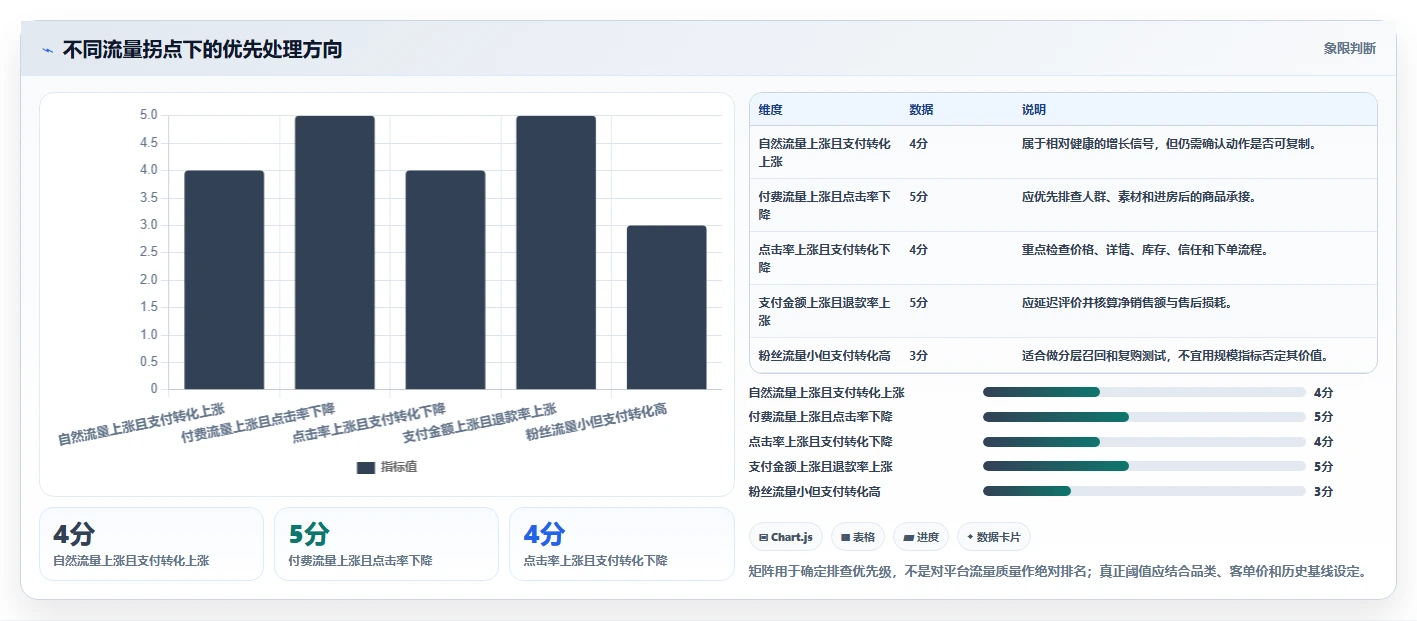Screen dimensions: 1417x621
Task: Select the 表格 chip
Action: [x=857, y=537]
